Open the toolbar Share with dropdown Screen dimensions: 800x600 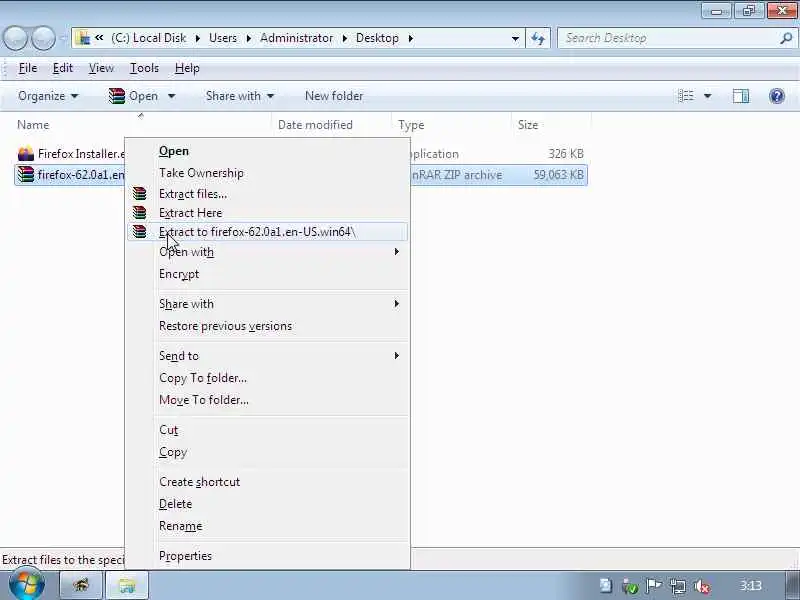(x=240, y=96)
